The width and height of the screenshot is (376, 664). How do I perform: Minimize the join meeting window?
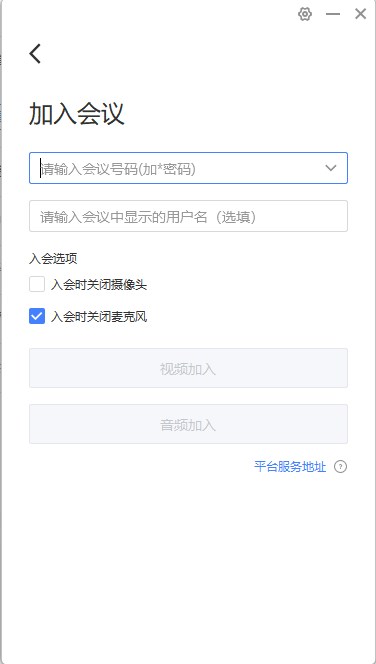coord(333,14)
